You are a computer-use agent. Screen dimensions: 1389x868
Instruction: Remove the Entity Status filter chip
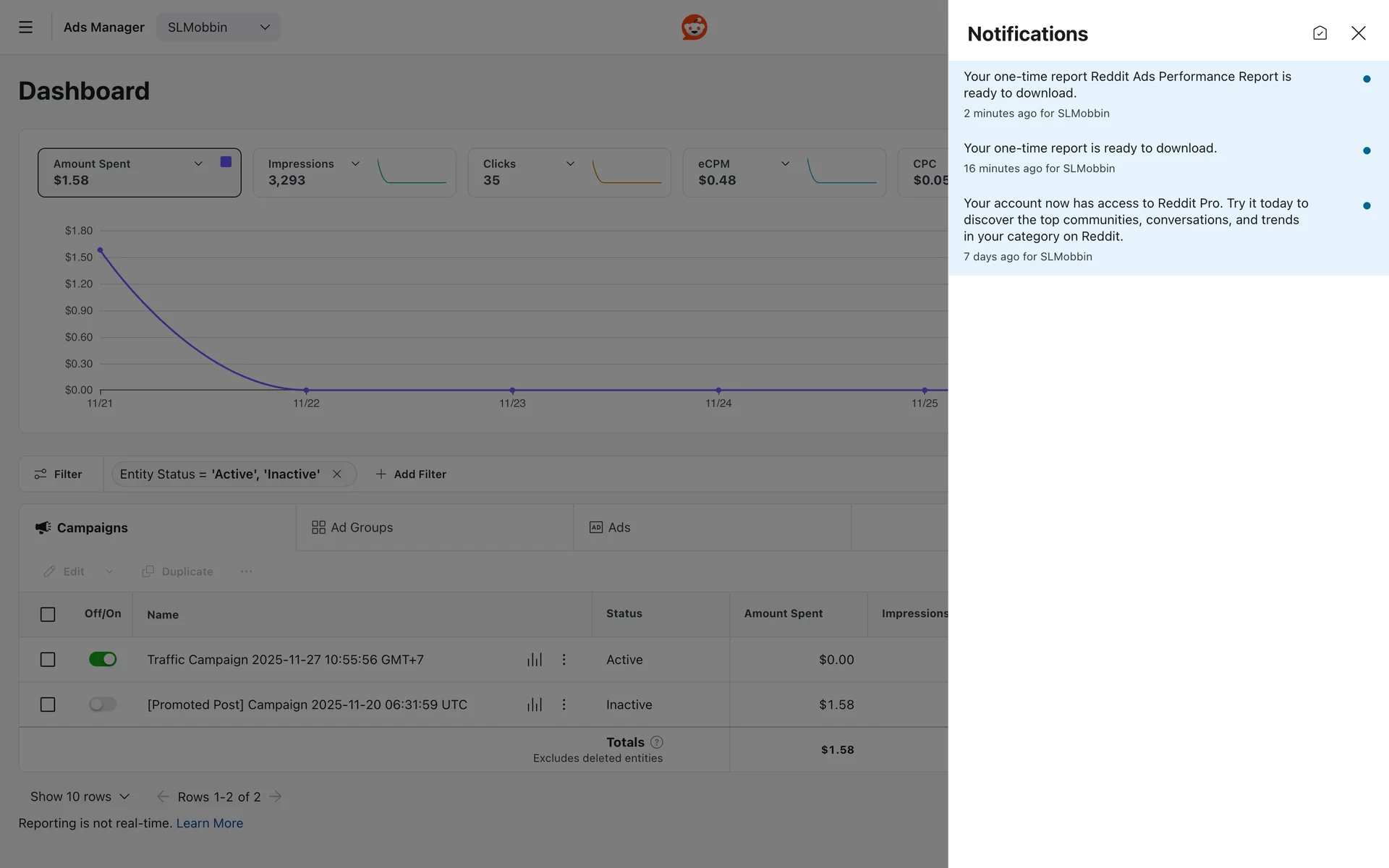click(x=337, y=475)
